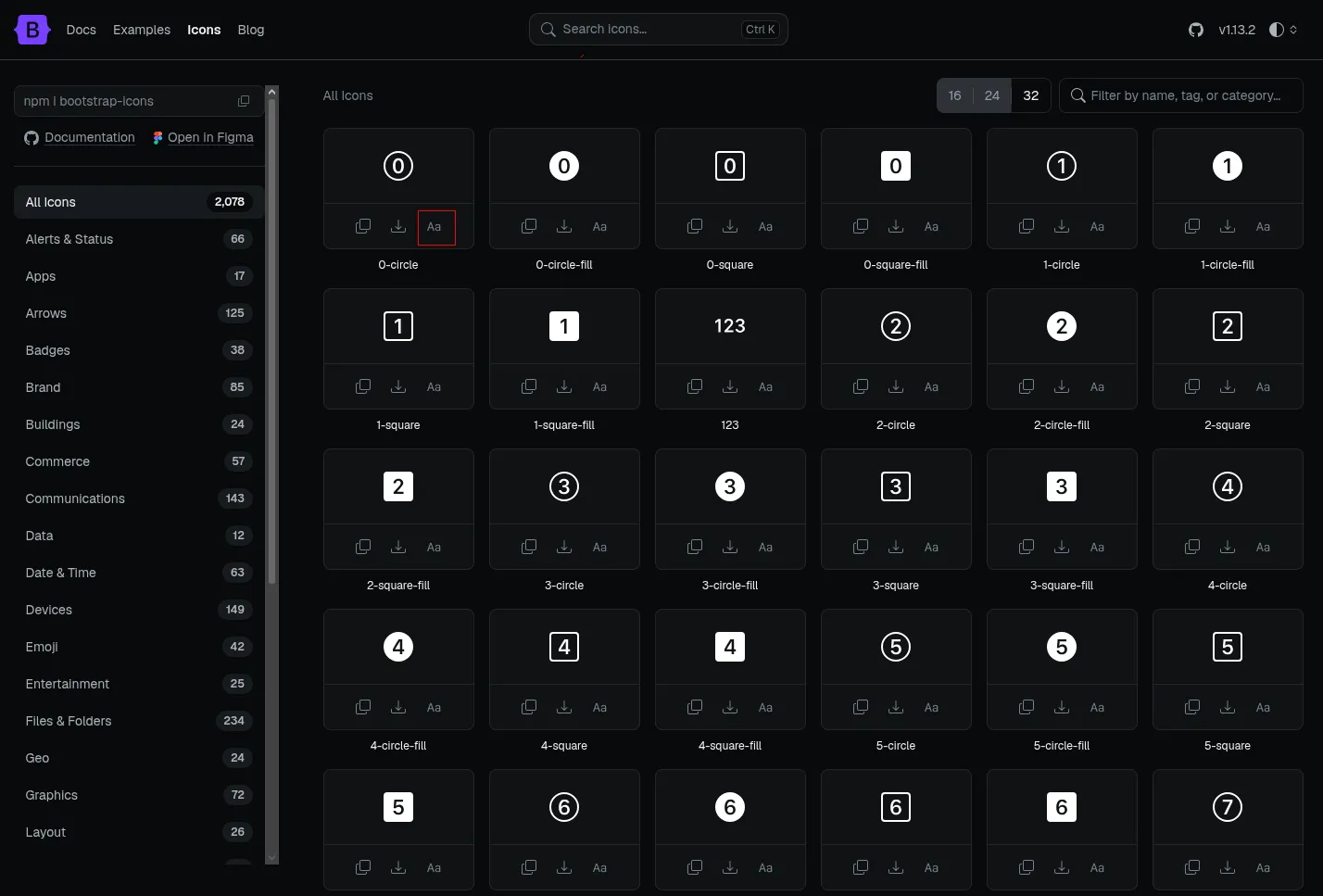This screenshot has width=1323, height=896.
Task: Focus the Search icons field
Action: [x=659, y=29]
